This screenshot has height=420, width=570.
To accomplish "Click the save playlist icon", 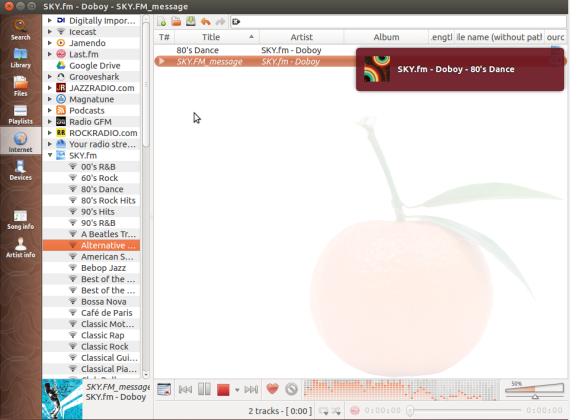I will (x=190, y=22).
